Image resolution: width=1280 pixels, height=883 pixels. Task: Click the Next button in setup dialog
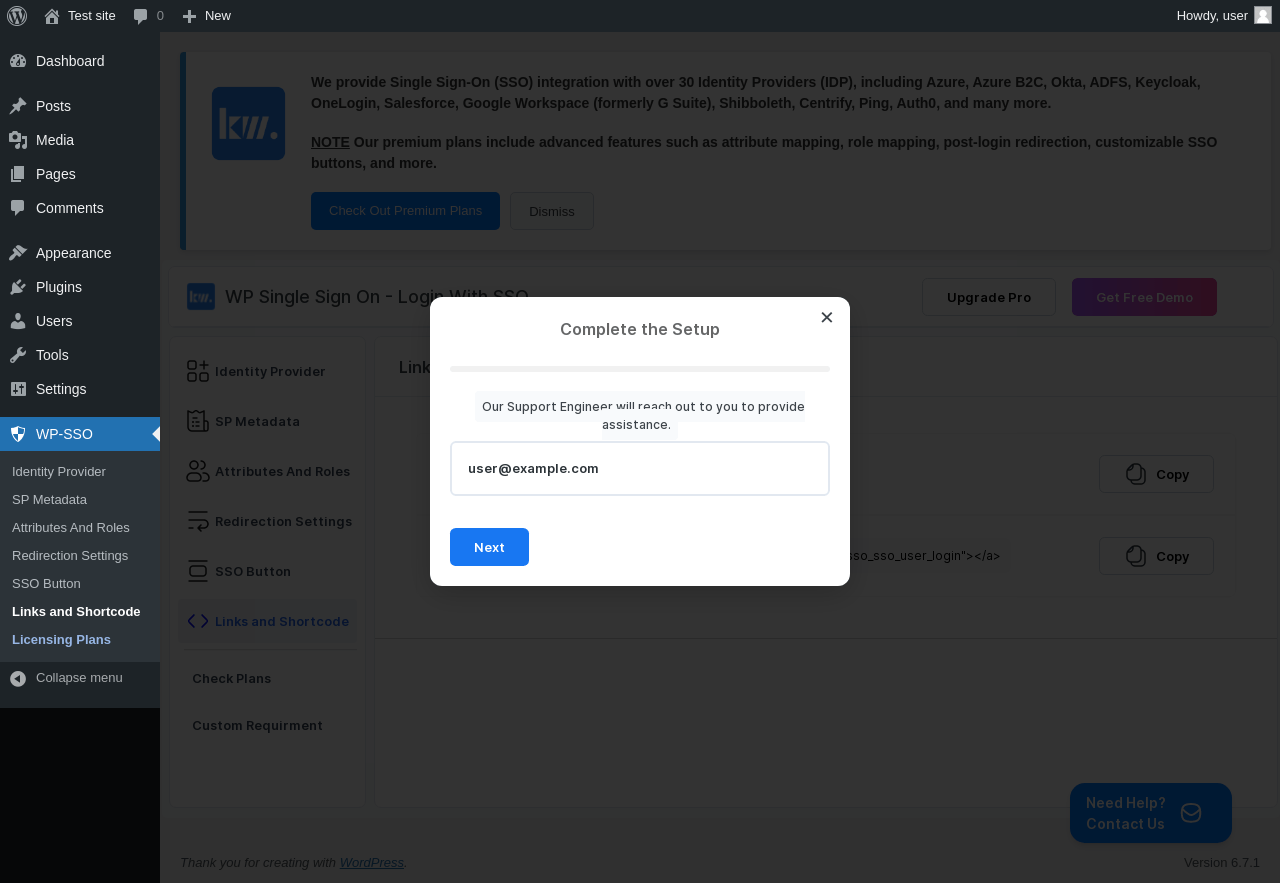tap(489, 547)
